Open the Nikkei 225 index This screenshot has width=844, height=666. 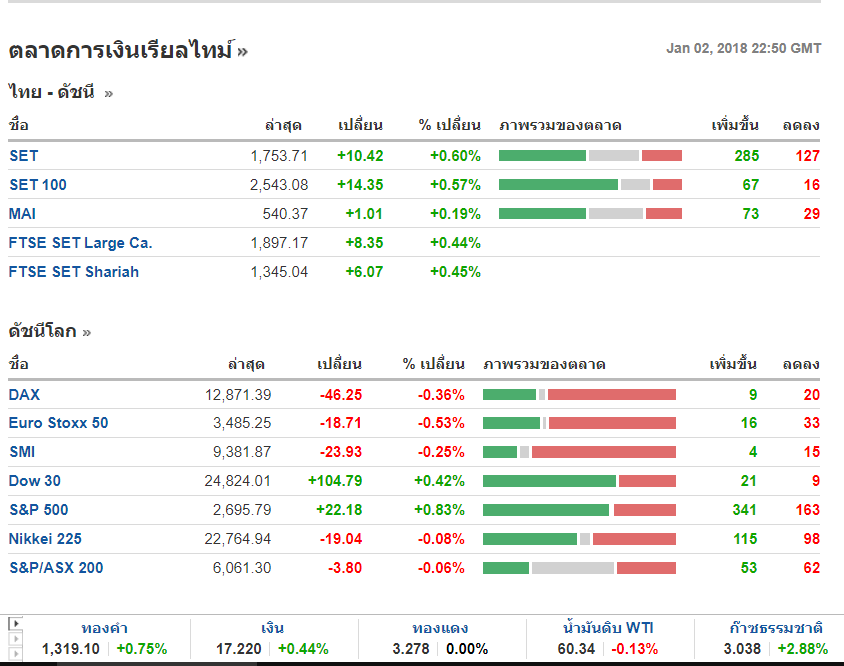point(45,539)
